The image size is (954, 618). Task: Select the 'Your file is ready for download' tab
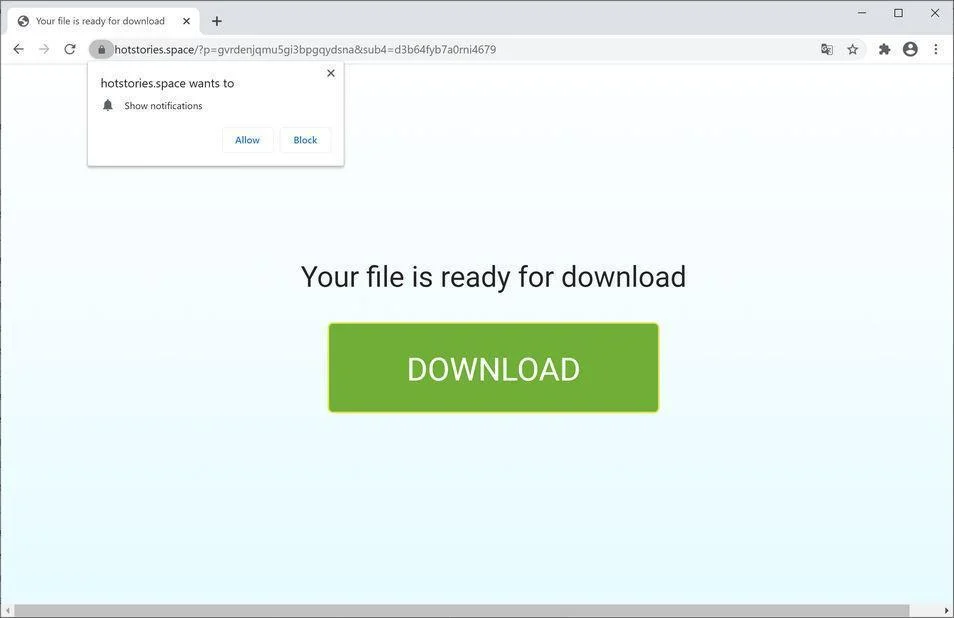click(x=103, y=21)
